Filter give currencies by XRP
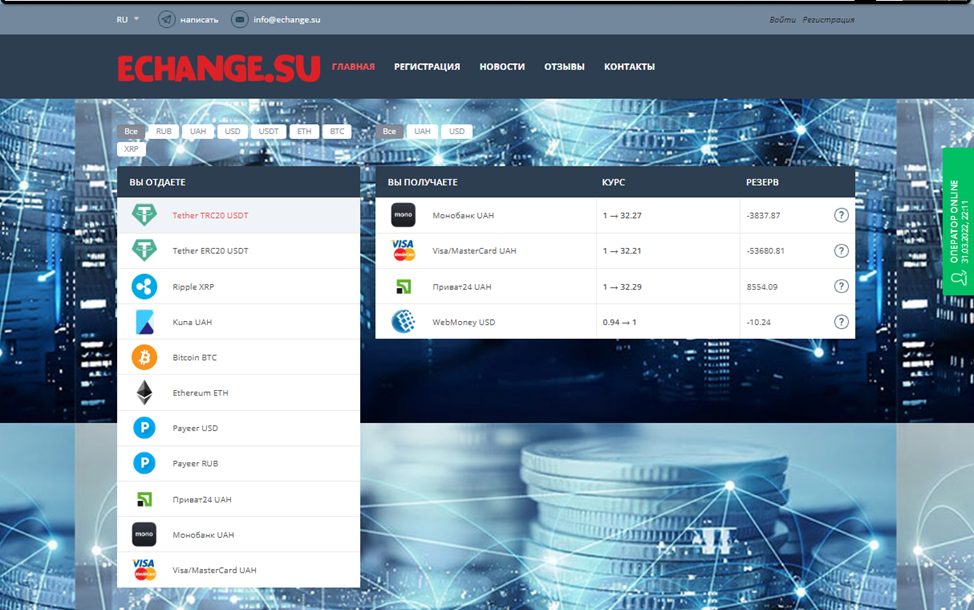Image resolution: width=974 pixels, height=610 pixels. [131, 149]
